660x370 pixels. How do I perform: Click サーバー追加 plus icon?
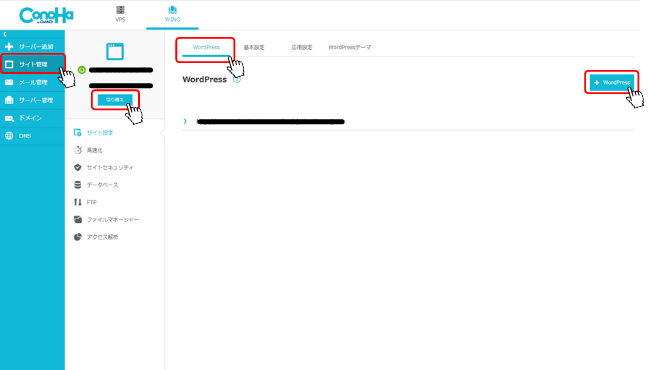pos(9,46)
